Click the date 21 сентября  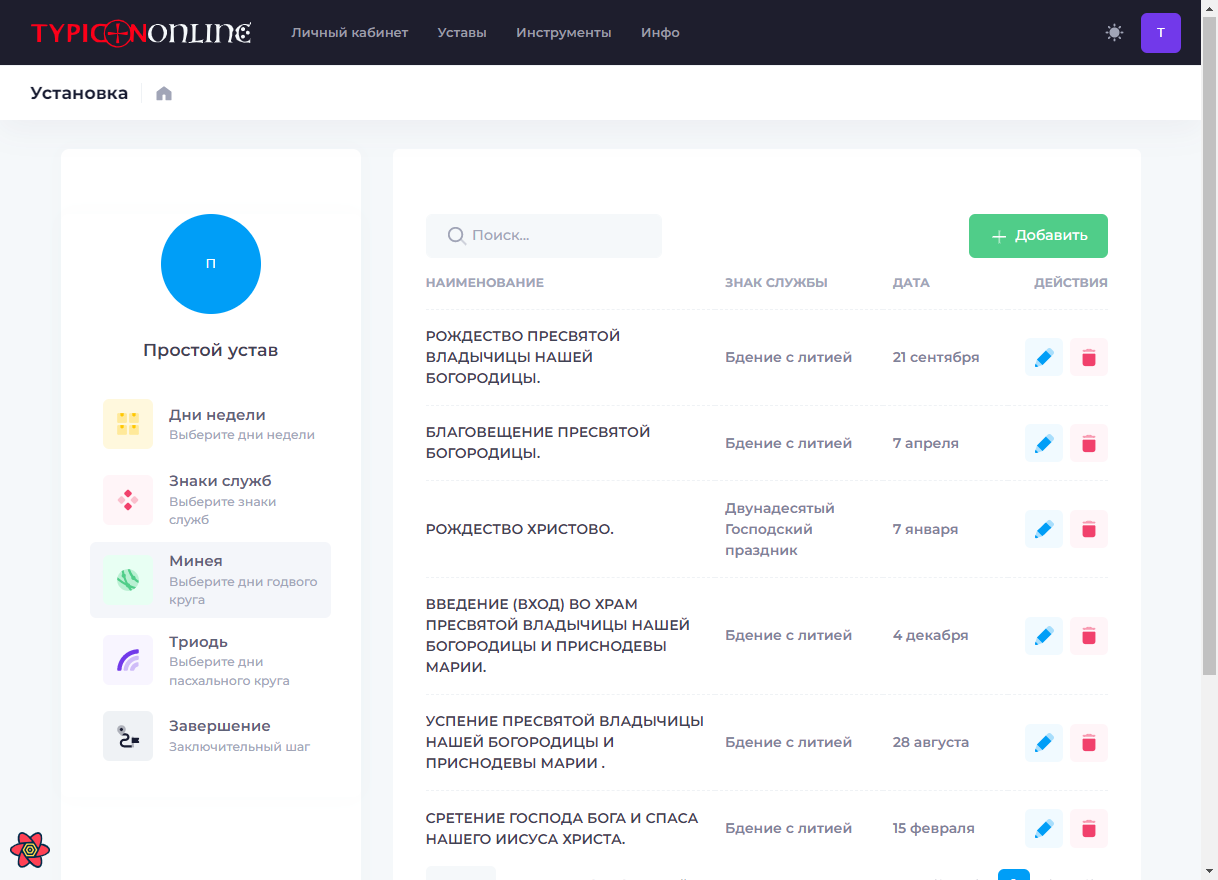click(x=936, y=357)
